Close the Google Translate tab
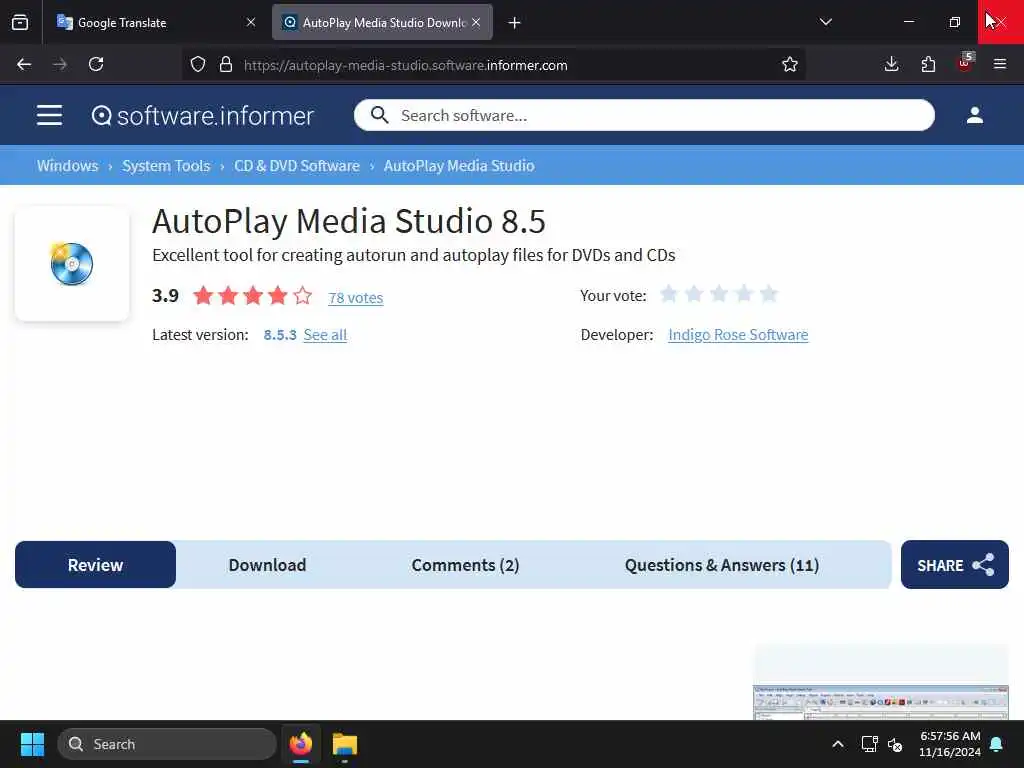The height and width of the screenshot is (768, 1024). point(251,22)
